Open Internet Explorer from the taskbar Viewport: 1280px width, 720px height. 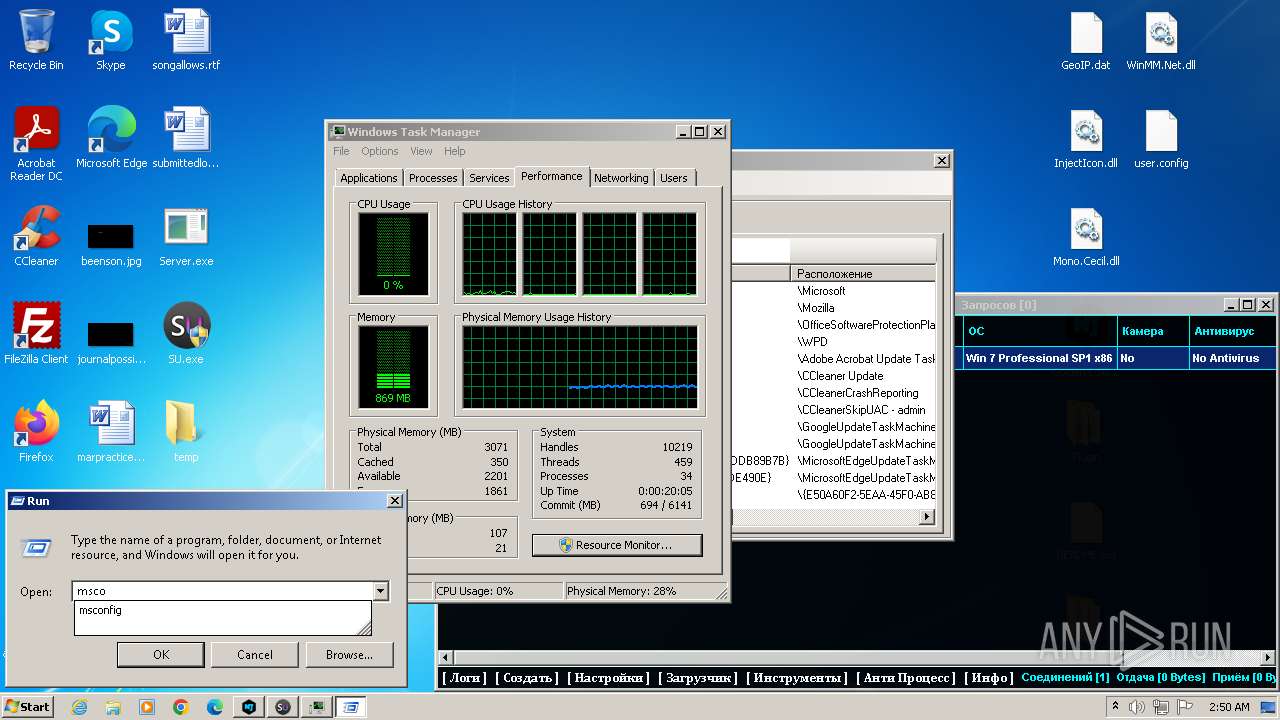tap(80, 707)
